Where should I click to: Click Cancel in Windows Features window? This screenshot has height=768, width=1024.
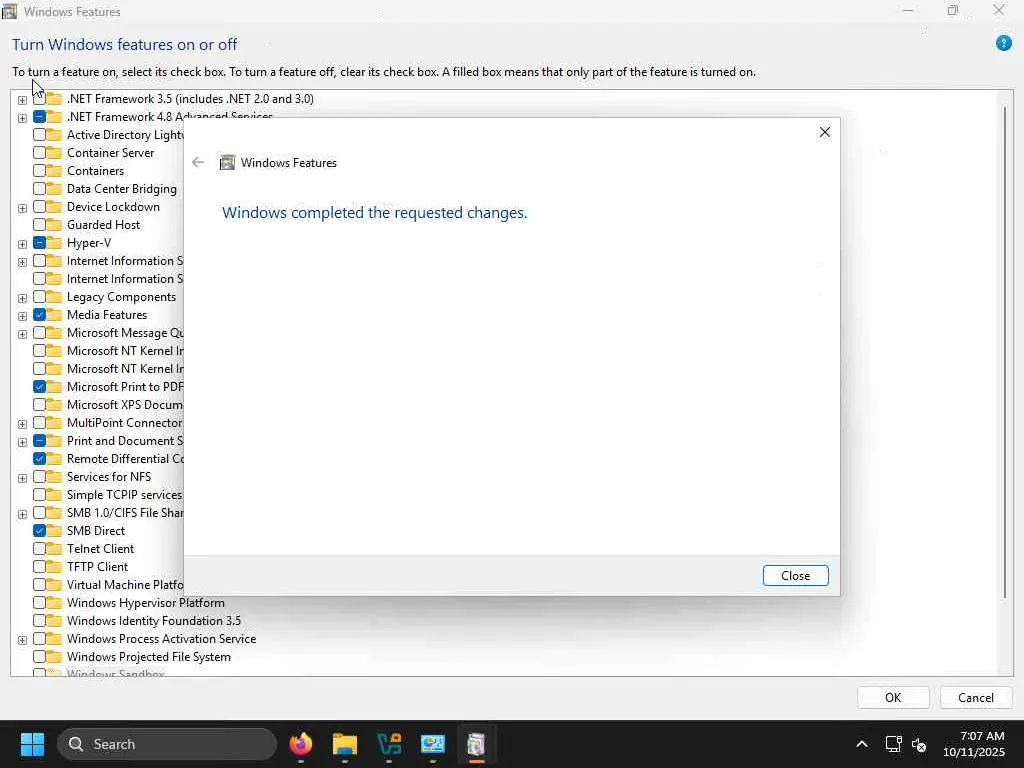coord(976,697)
